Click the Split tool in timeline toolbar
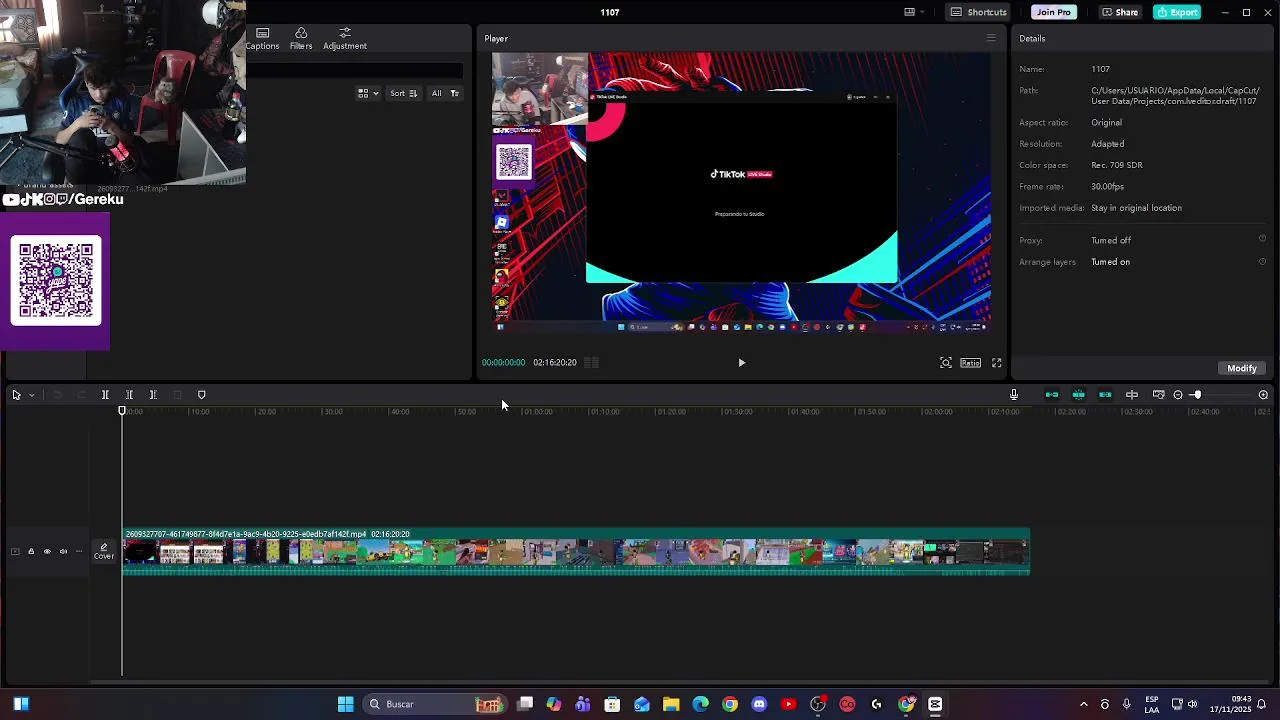This screenshot has height=720, width=1280. pos(105,395)
